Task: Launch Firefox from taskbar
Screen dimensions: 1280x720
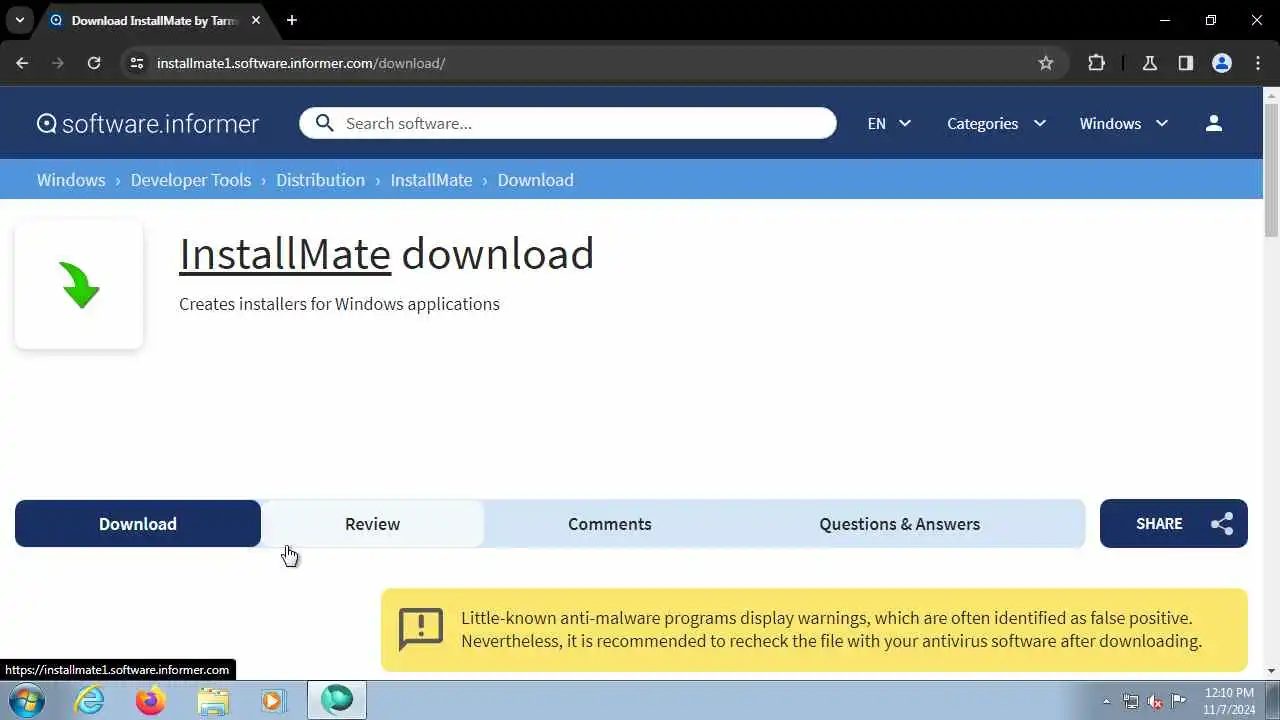Action: click(151, 701)
